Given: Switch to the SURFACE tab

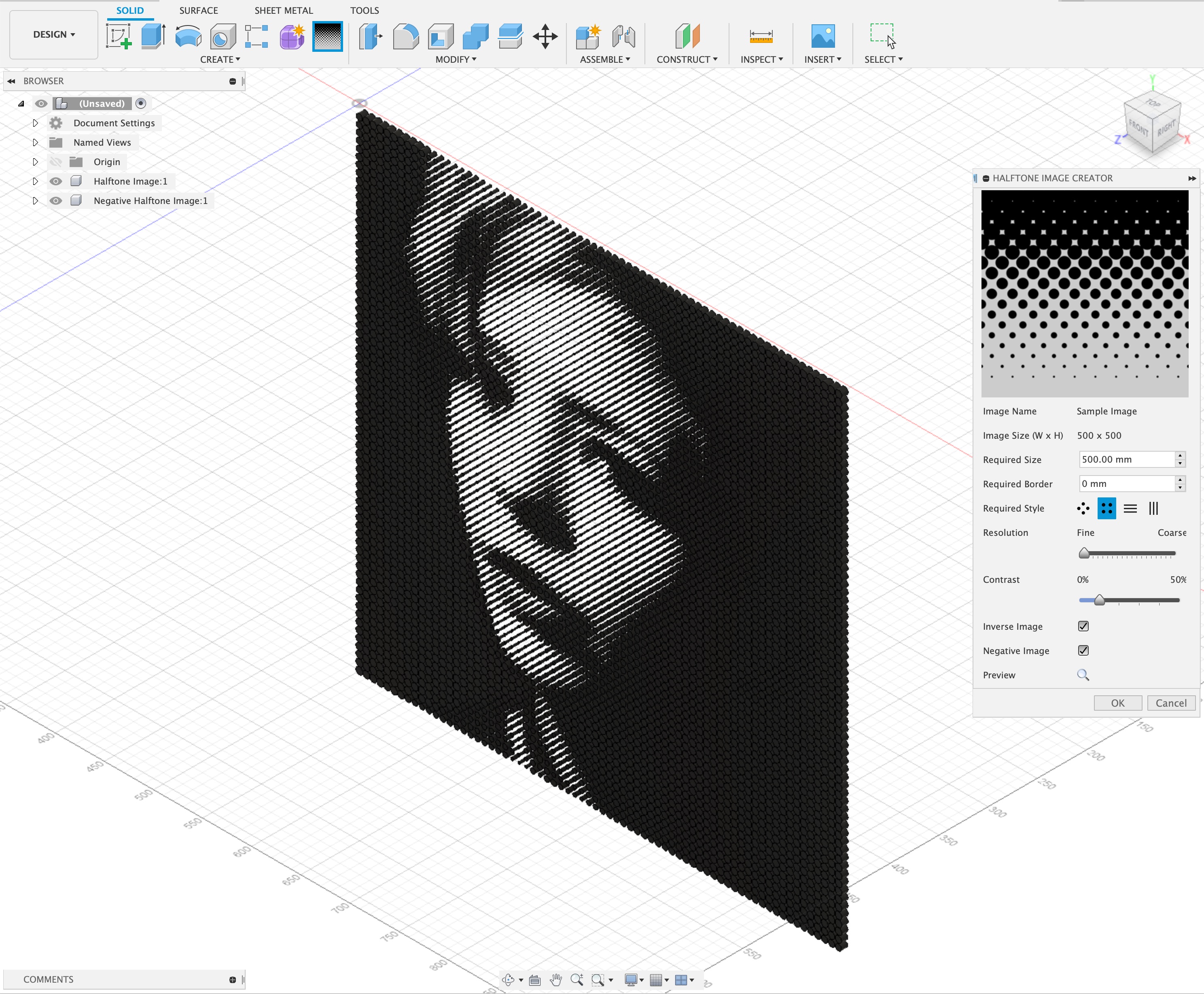Looking at the screenshot, I should 198,10.
